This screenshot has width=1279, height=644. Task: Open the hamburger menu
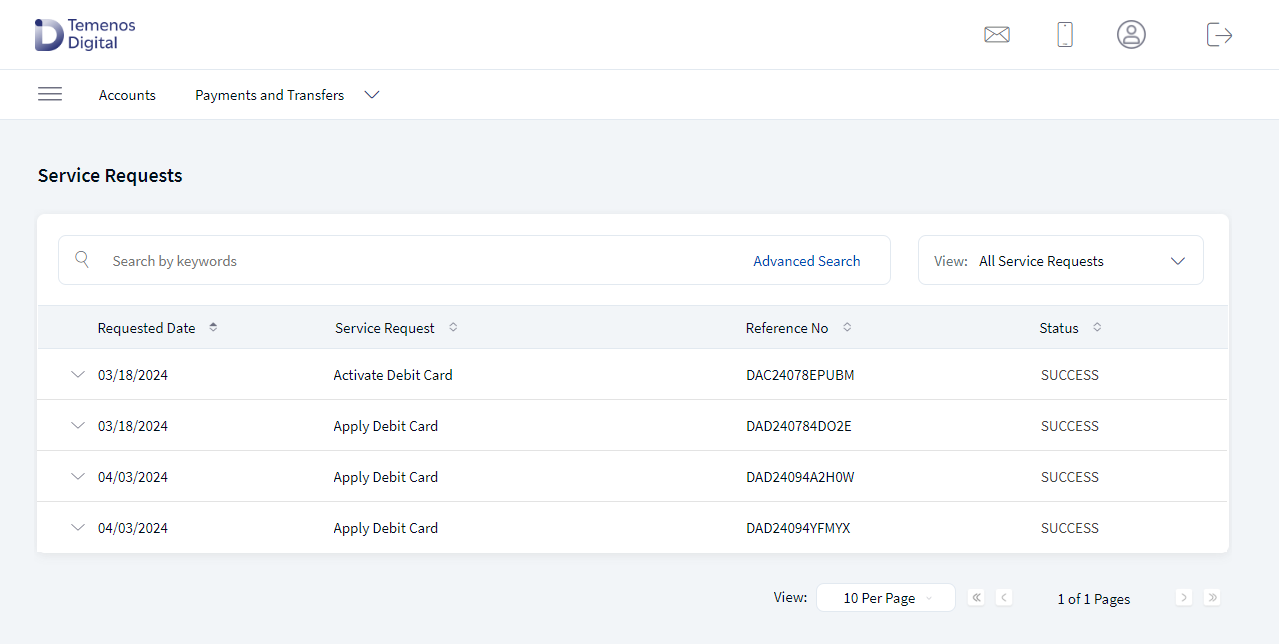(50, 94)
